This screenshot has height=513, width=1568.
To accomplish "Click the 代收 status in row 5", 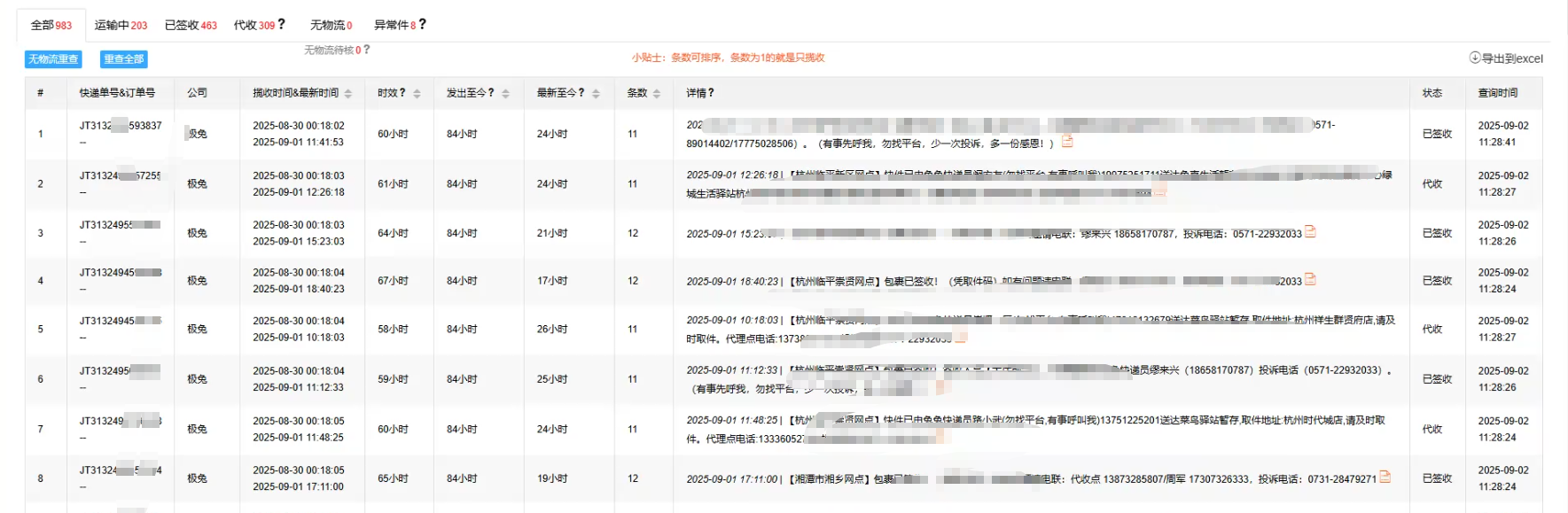I will pos(1431,330).
